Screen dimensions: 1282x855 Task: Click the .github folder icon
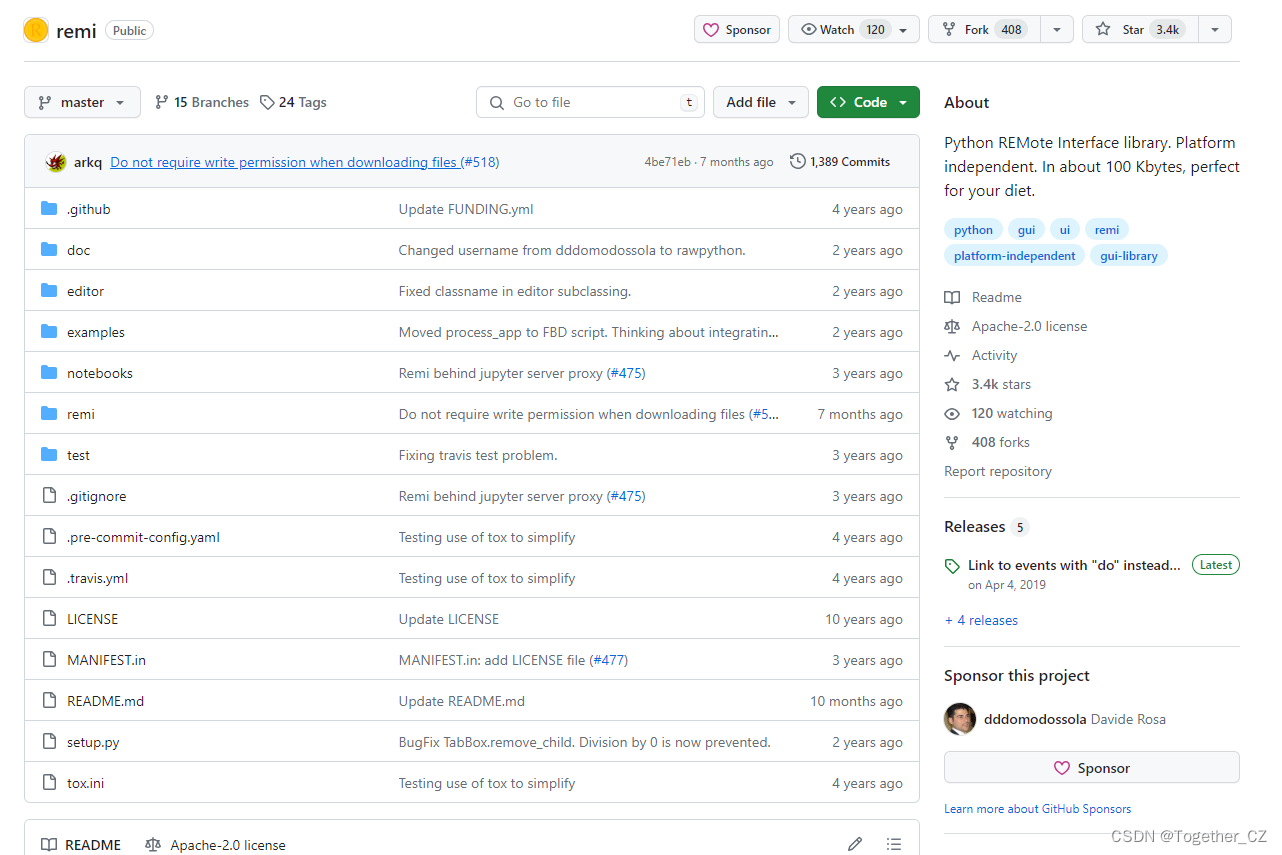pyautogui.click(x=49, y=209)
